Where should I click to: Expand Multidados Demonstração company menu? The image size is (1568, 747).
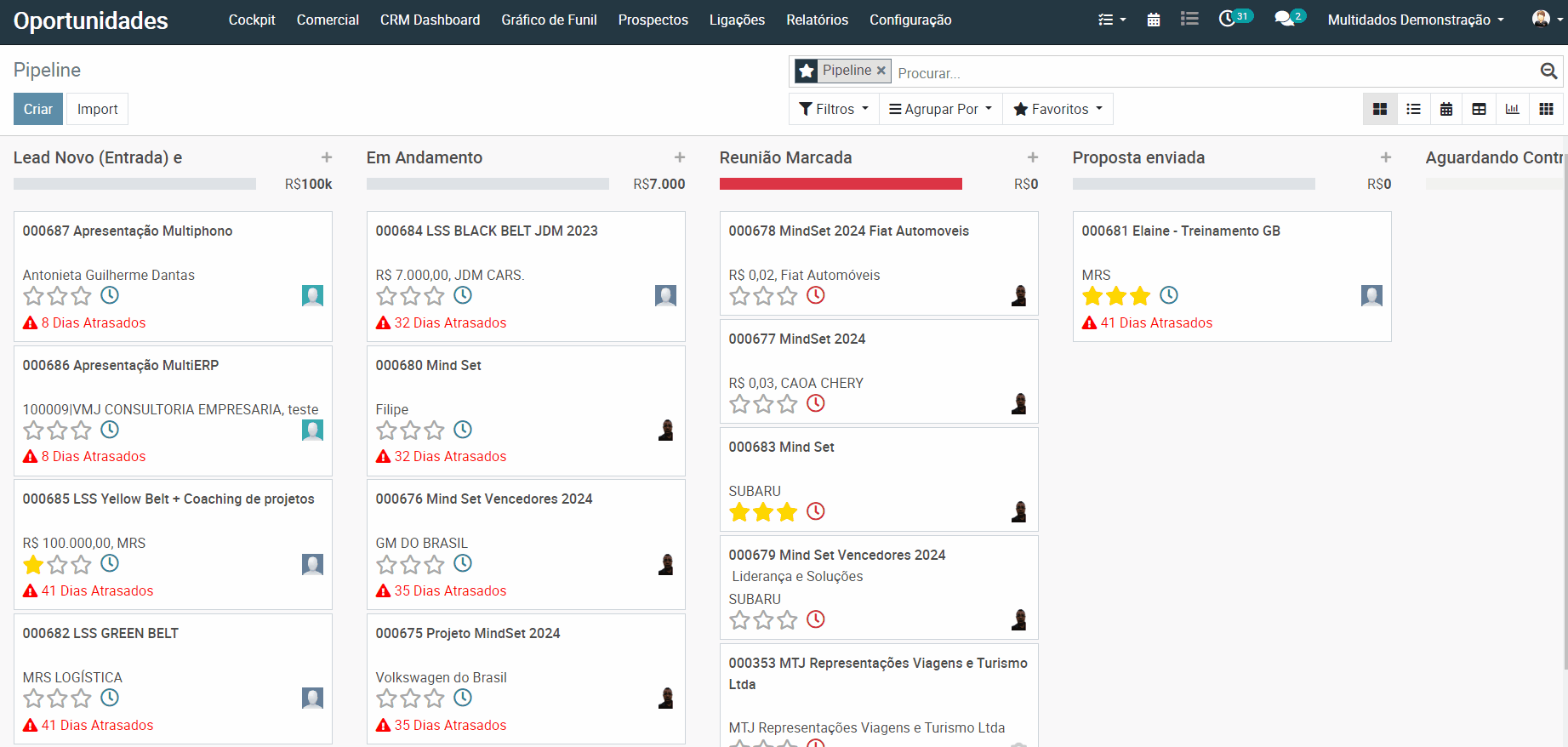coord(1416,20)
